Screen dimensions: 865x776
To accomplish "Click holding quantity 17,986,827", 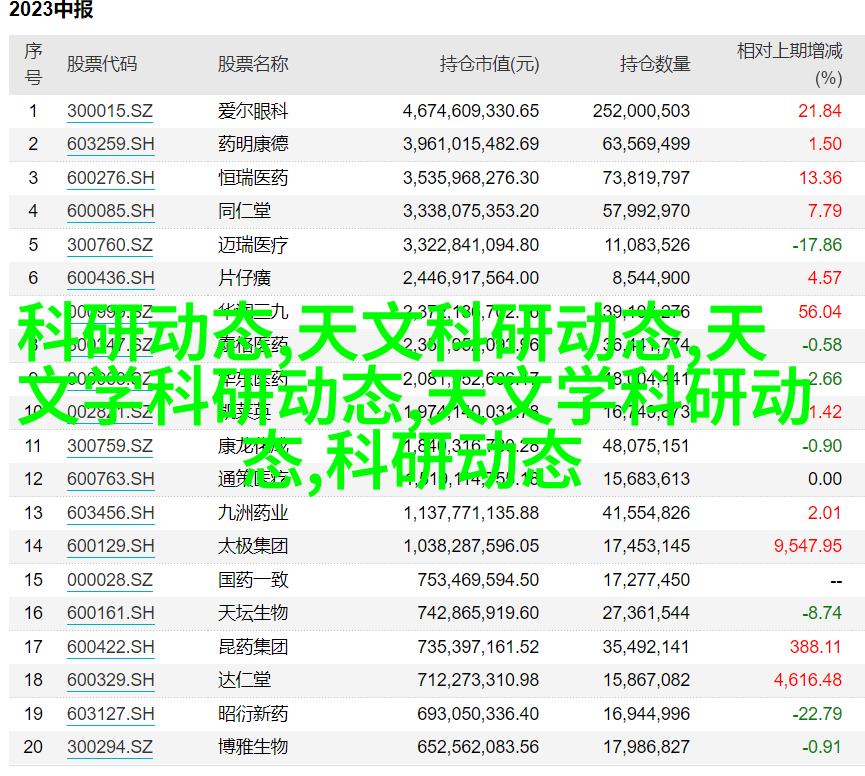I will tap(646, 747).
